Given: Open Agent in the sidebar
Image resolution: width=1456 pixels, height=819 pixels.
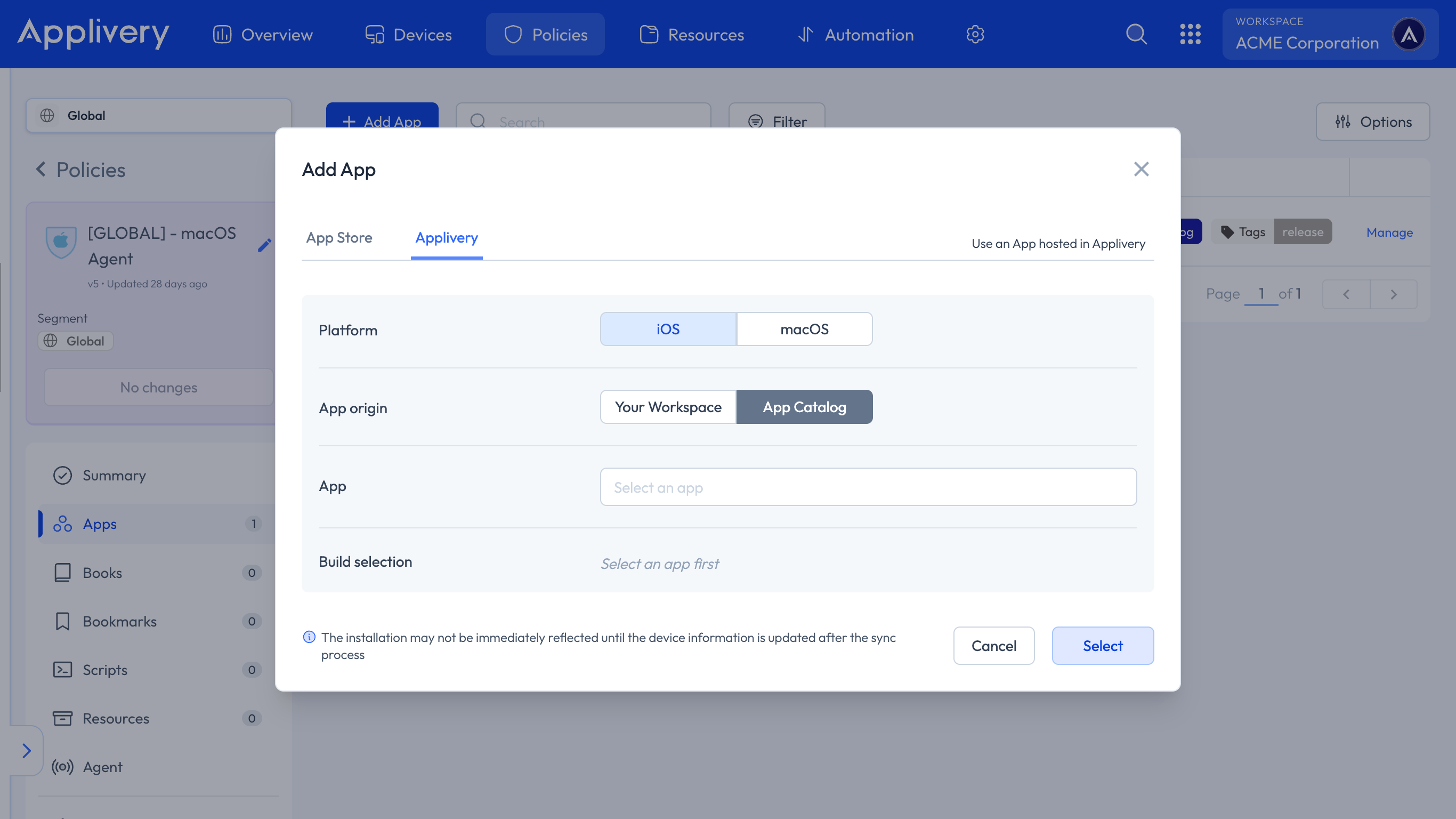Looking at the screenshot, I should coord(157,767).
